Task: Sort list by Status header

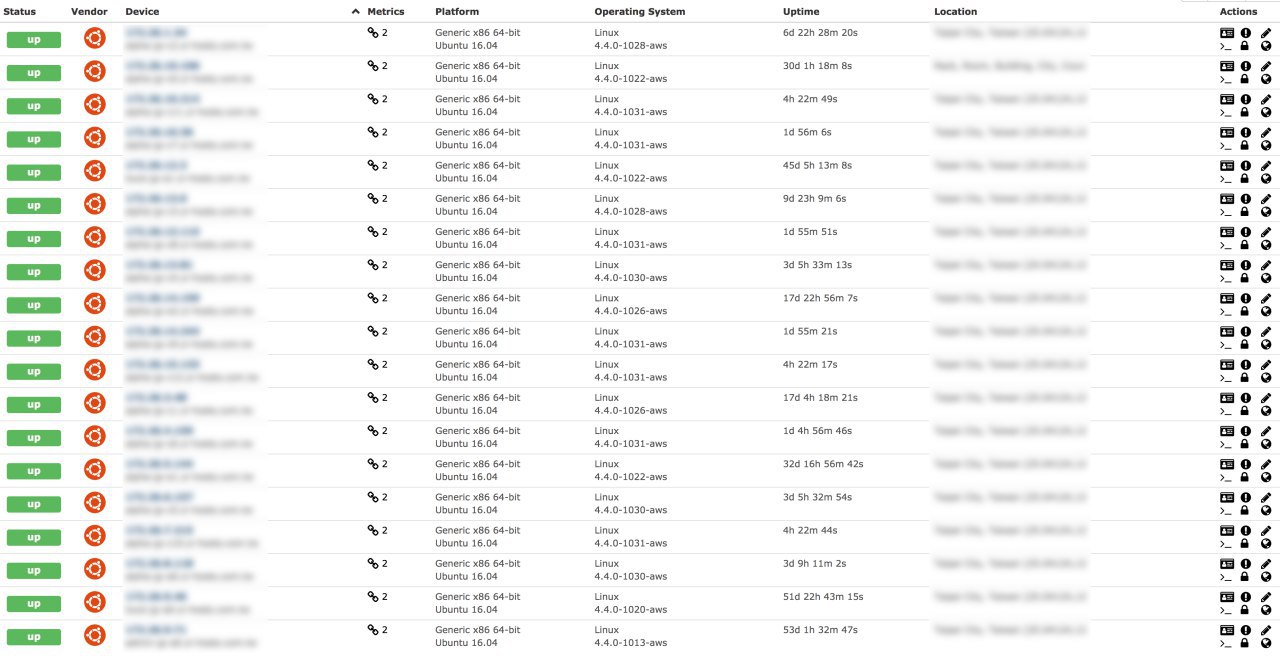Action: point(20,12)
